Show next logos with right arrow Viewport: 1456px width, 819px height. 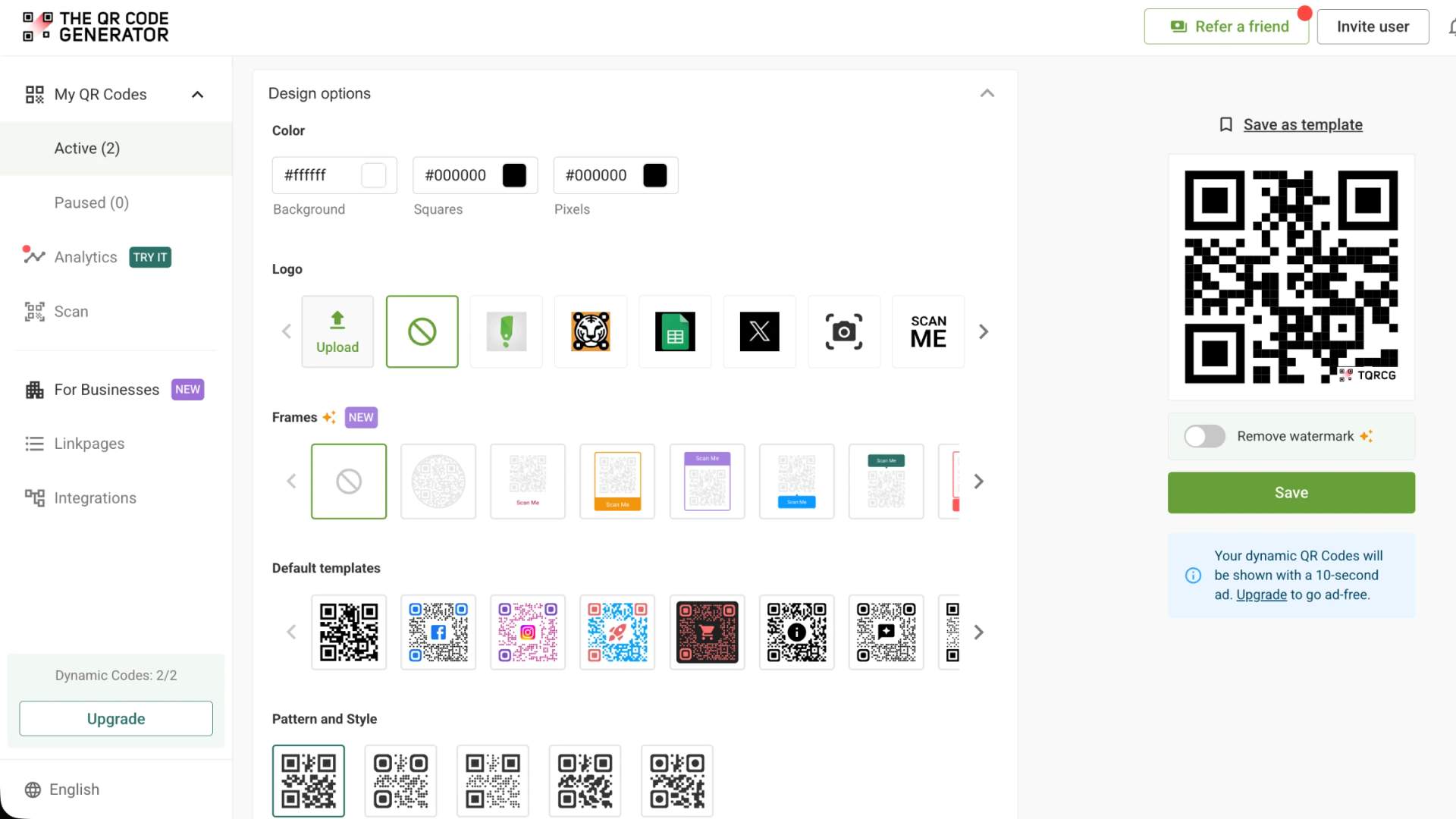point(984,331)
